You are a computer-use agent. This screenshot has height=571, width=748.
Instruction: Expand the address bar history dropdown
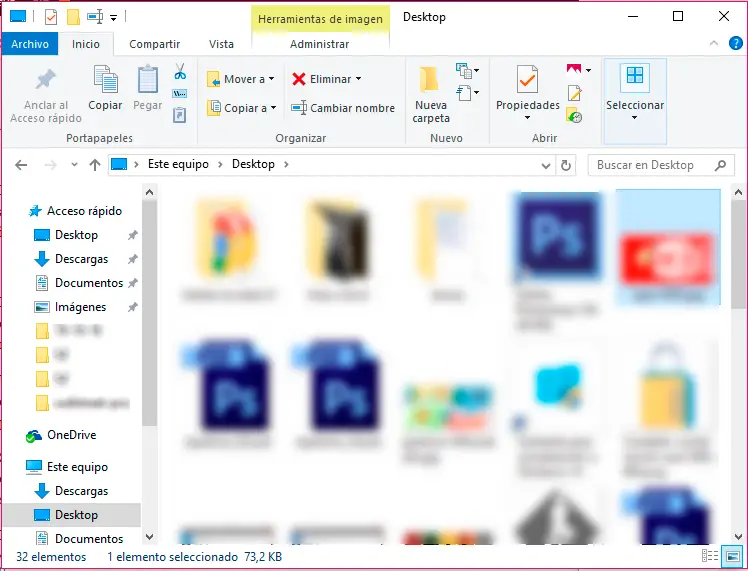(x=546, y=166)
